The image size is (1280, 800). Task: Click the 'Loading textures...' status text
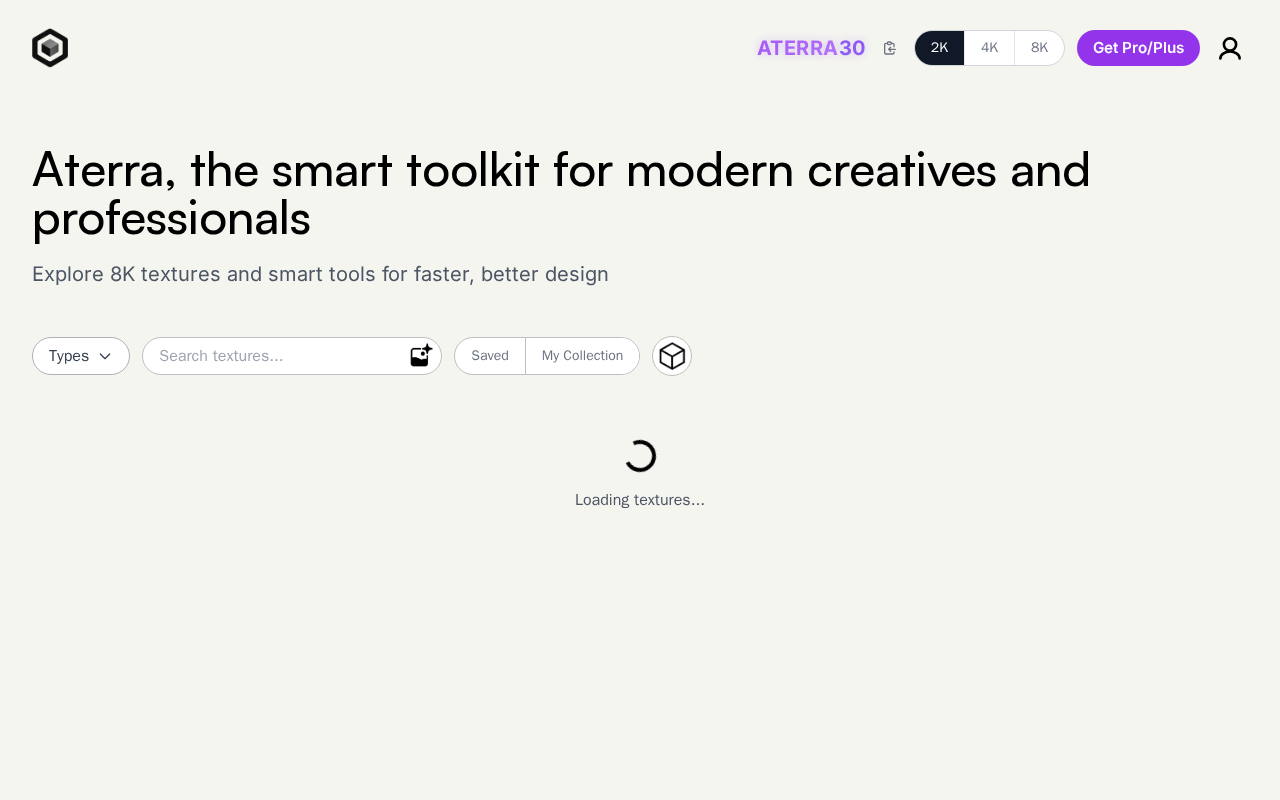click(x=640, y=500)
